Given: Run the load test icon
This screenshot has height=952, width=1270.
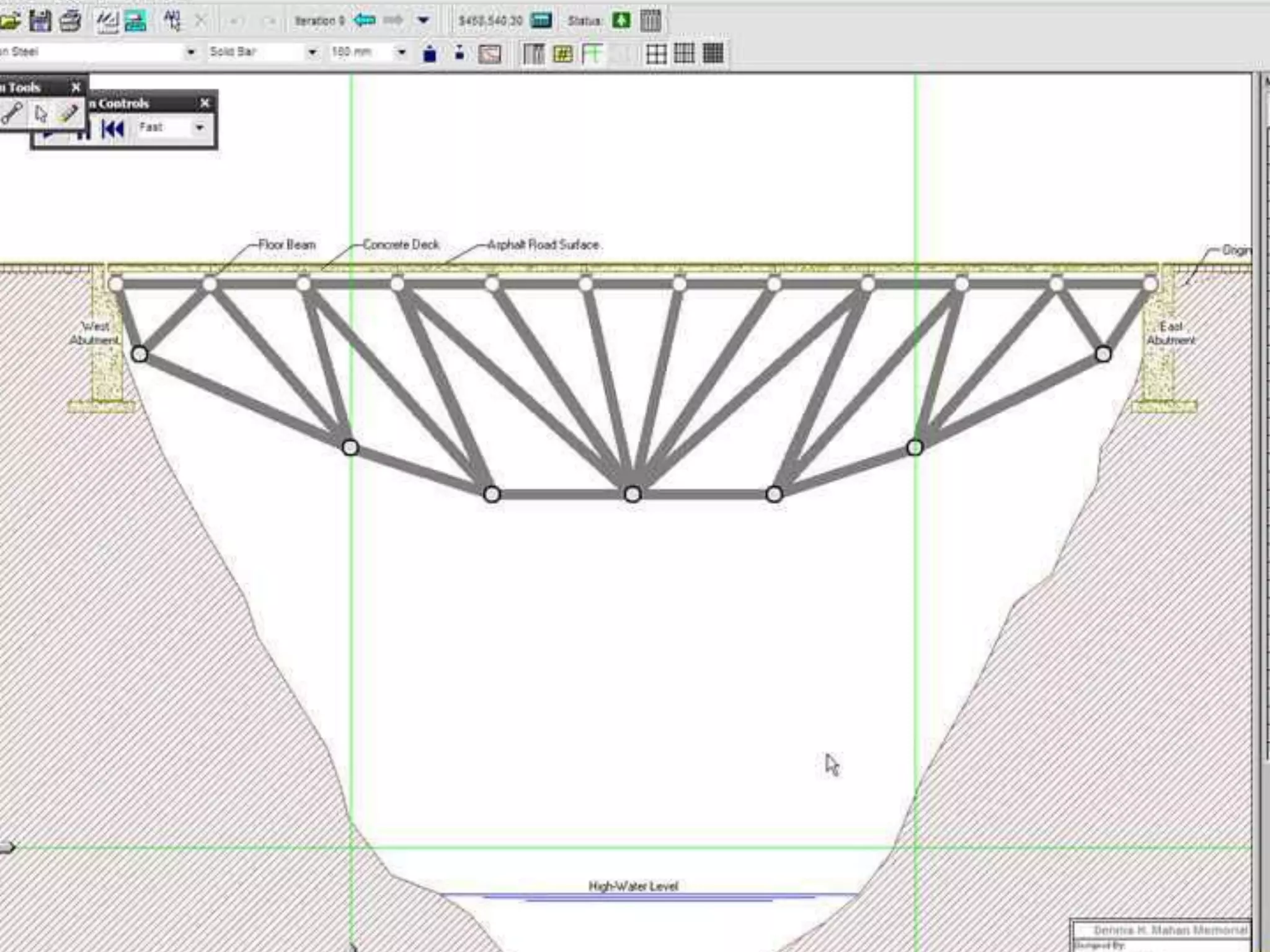Looking at the screenshot, I should (x=136, y=20).
